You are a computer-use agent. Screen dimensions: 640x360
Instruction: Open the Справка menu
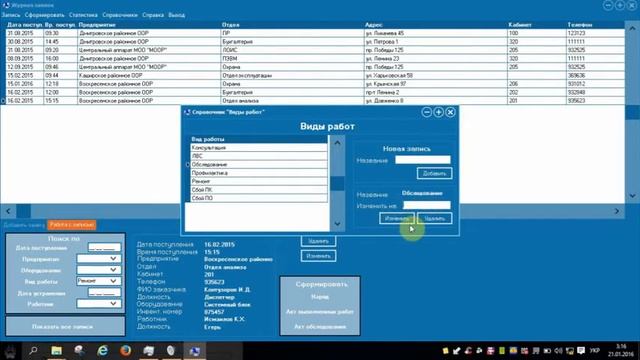click(x=153, y=15)
